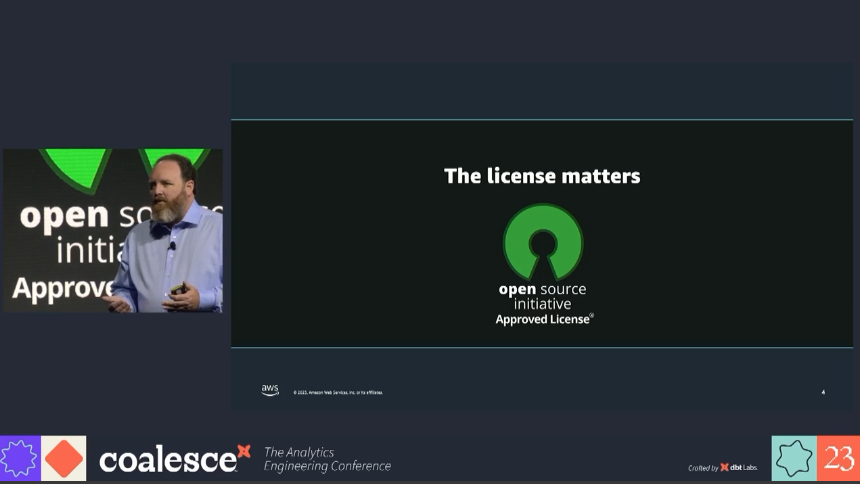The height and width of the screenshot is (484, 860).
Task: Click 'Approved License' text on slide
Action: click(544, 319)
